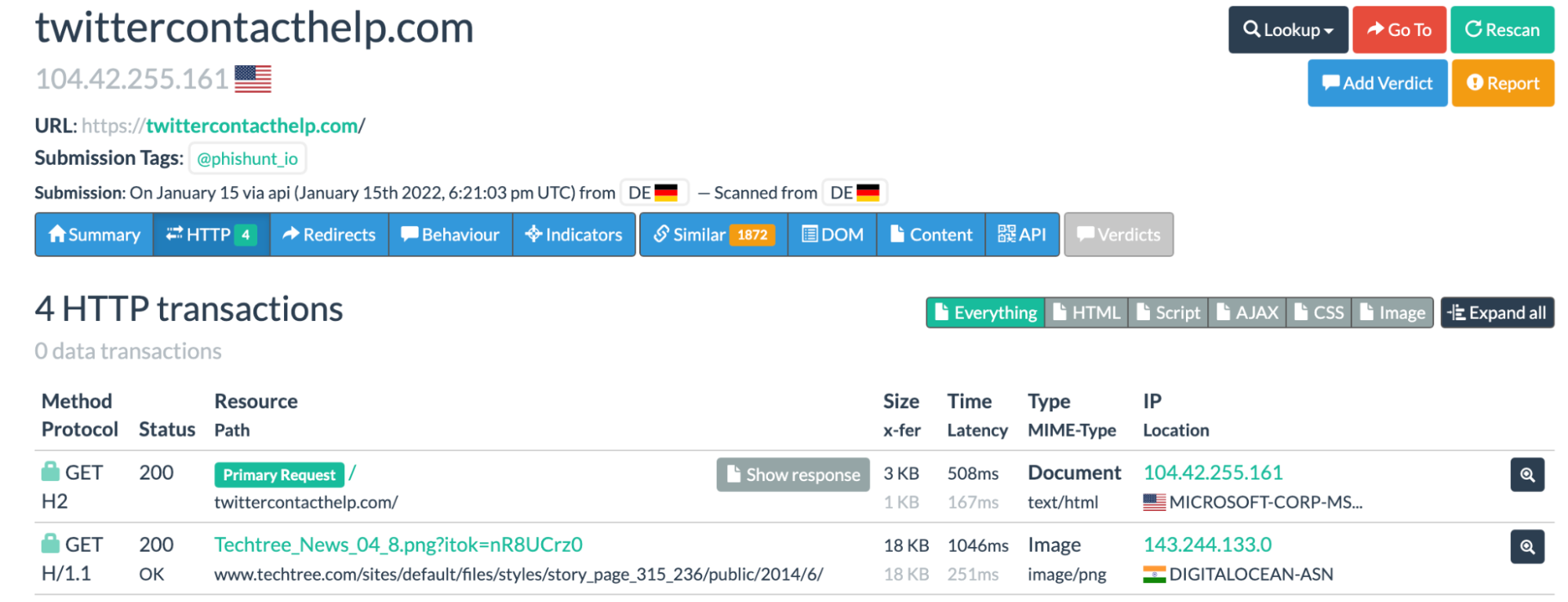
Task: Click the US flag beside MICROSOFT-CORP-MS
Action: pyautogui.click(x=1154, y=502)
